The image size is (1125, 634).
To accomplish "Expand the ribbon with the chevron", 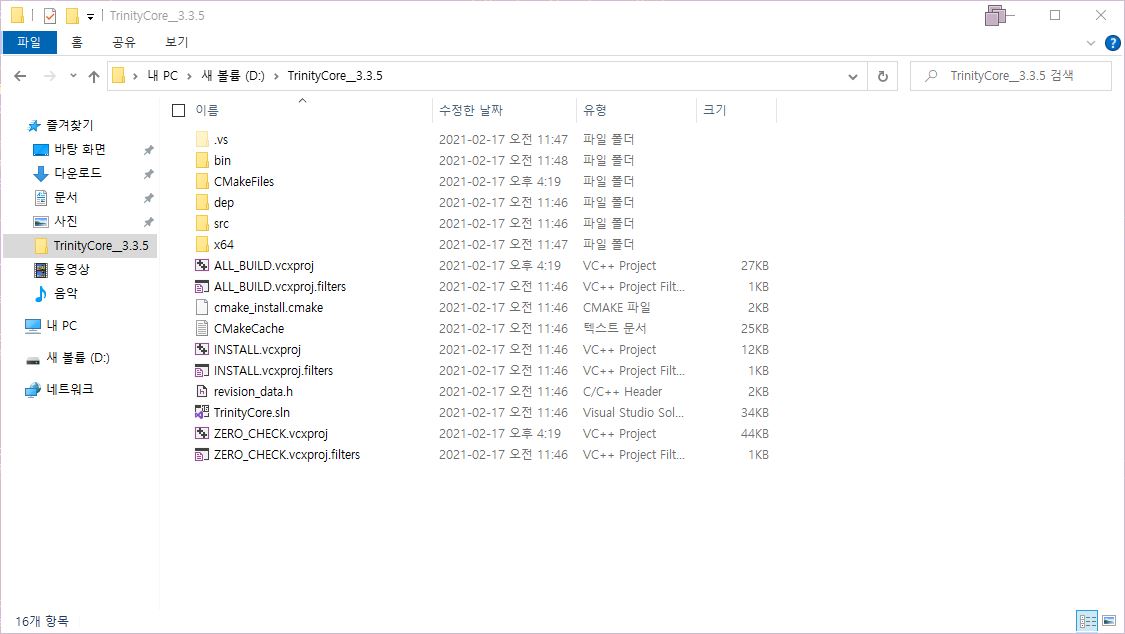I will [x=1091, y=43].
